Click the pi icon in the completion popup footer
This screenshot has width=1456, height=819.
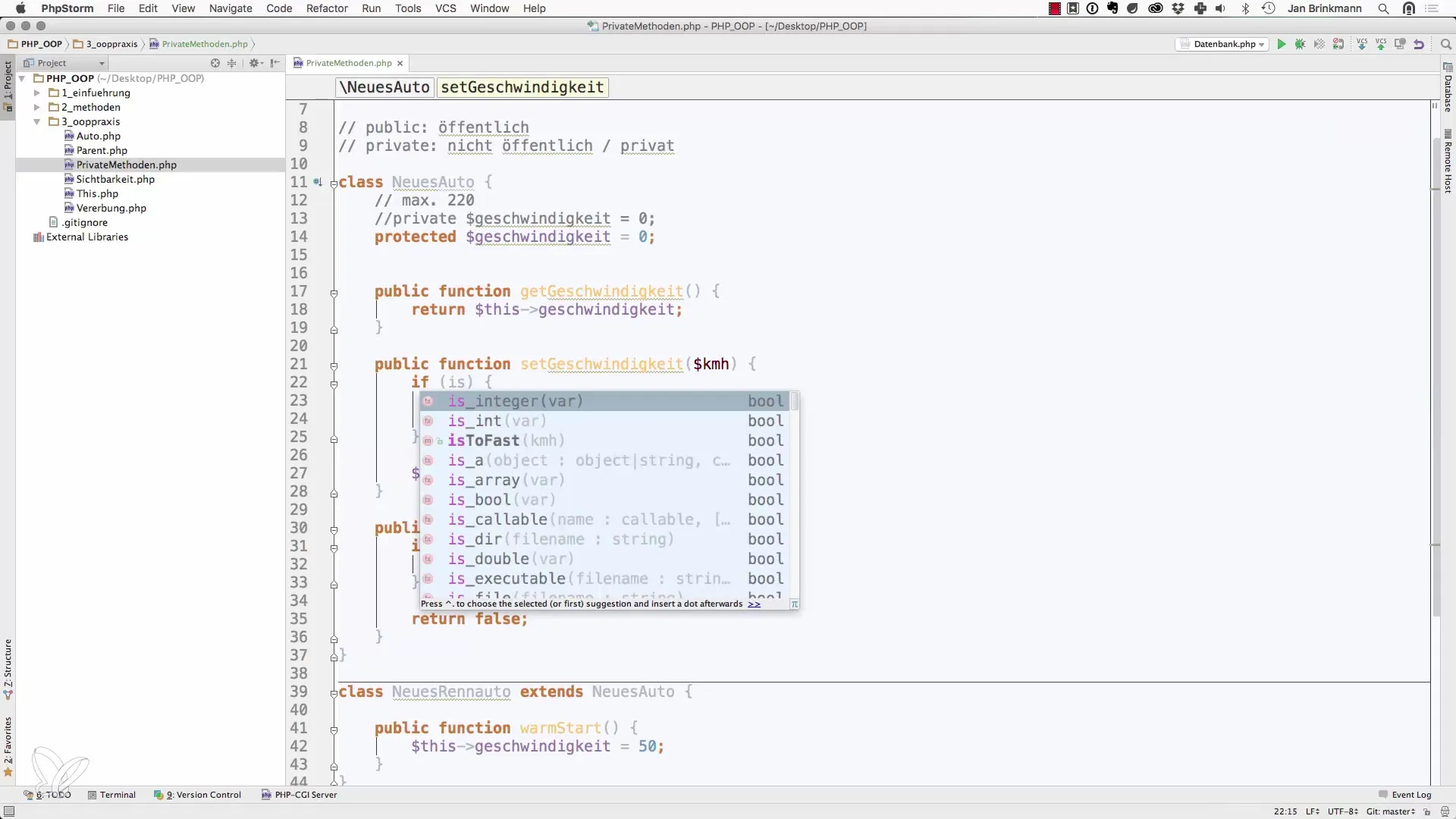pyautogui.click(x=794, y=604)
